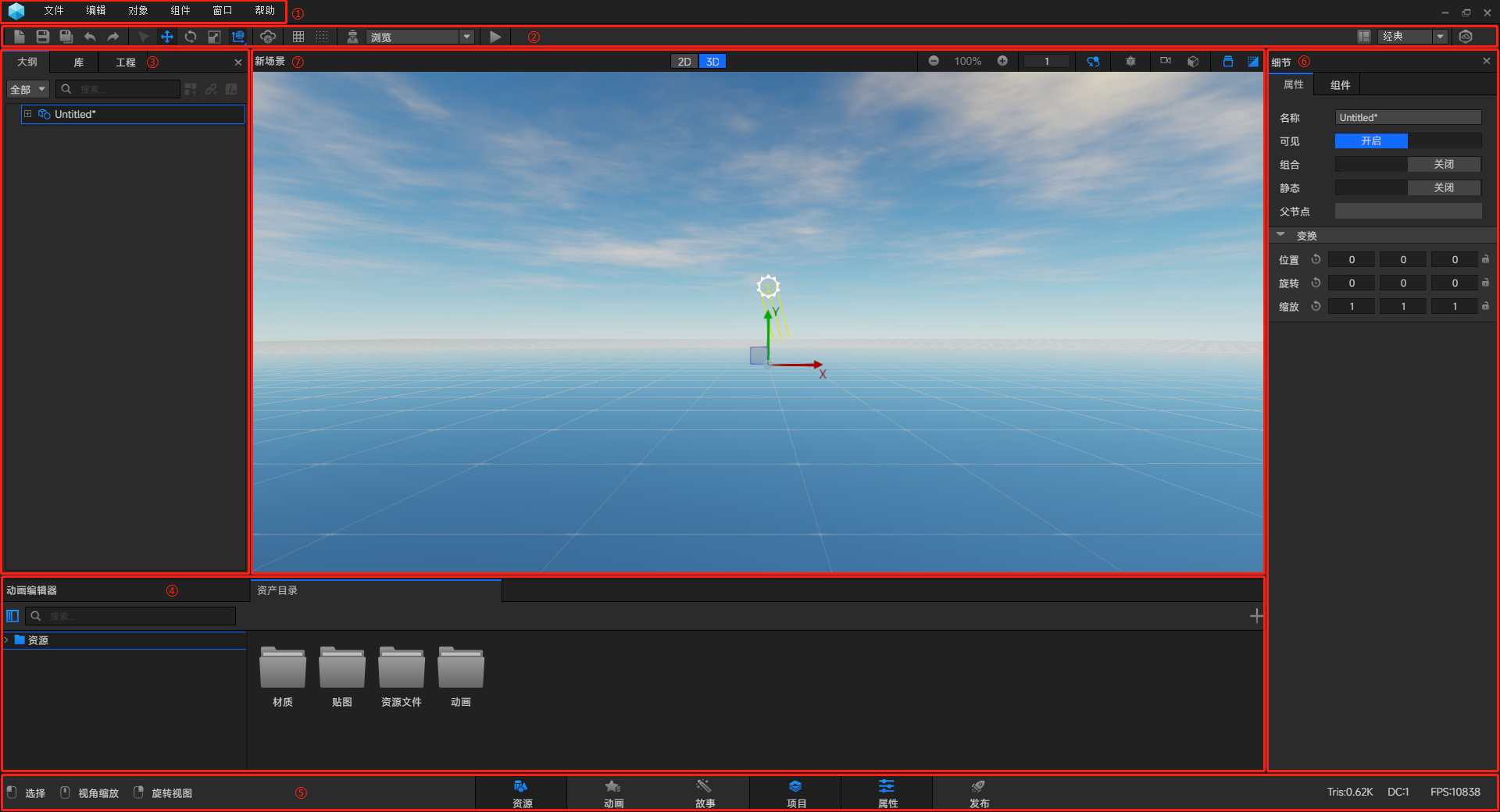The width and height of the screenshot is (1500, 812).
Task: Create a new file with the toolbar icon
Action: pyautogui.click(x=20, y=37)
